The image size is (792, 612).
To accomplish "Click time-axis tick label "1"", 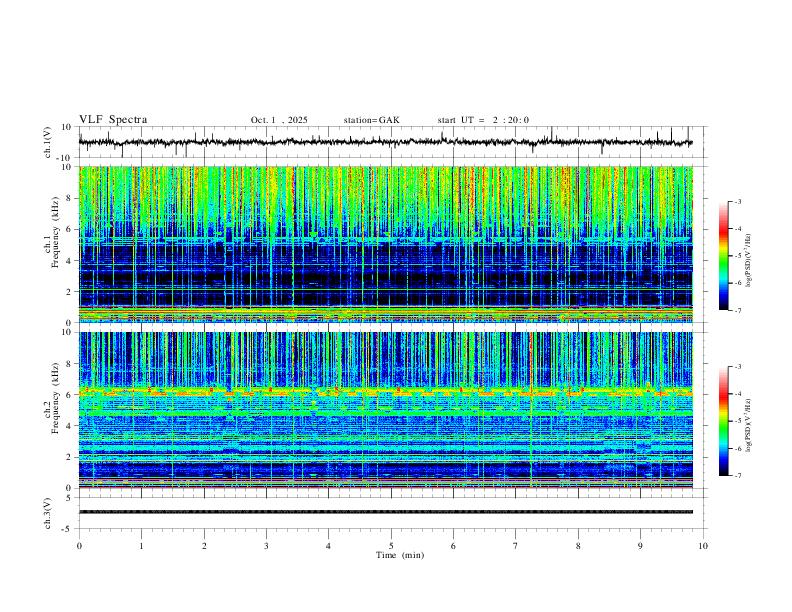I will coord(141,546).
